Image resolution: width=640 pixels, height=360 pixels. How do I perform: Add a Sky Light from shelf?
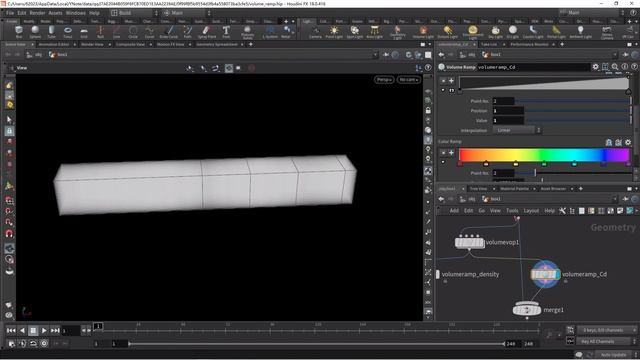pyautogui.click(x=496, y=31)
